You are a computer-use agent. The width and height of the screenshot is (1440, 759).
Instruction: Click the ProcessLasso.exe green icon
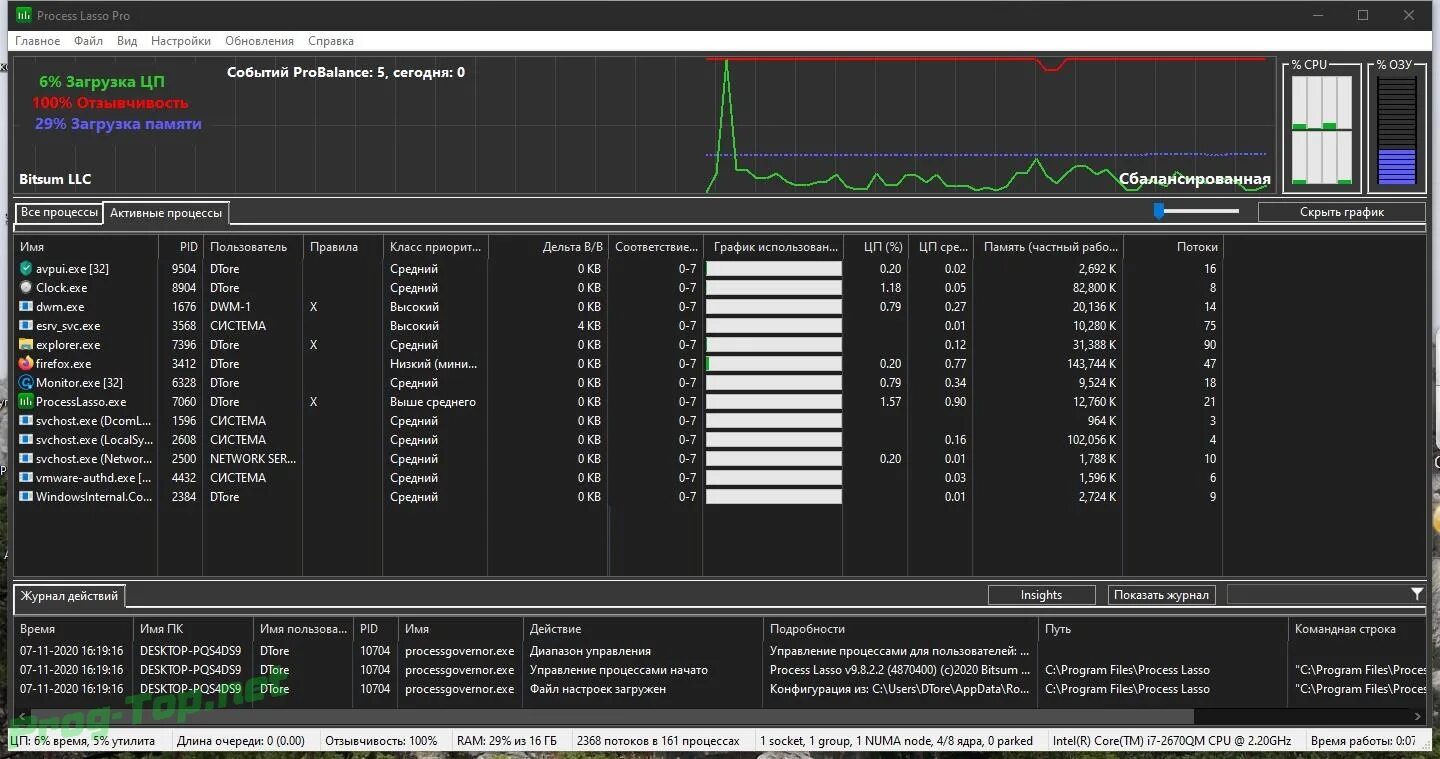point(26,401)
